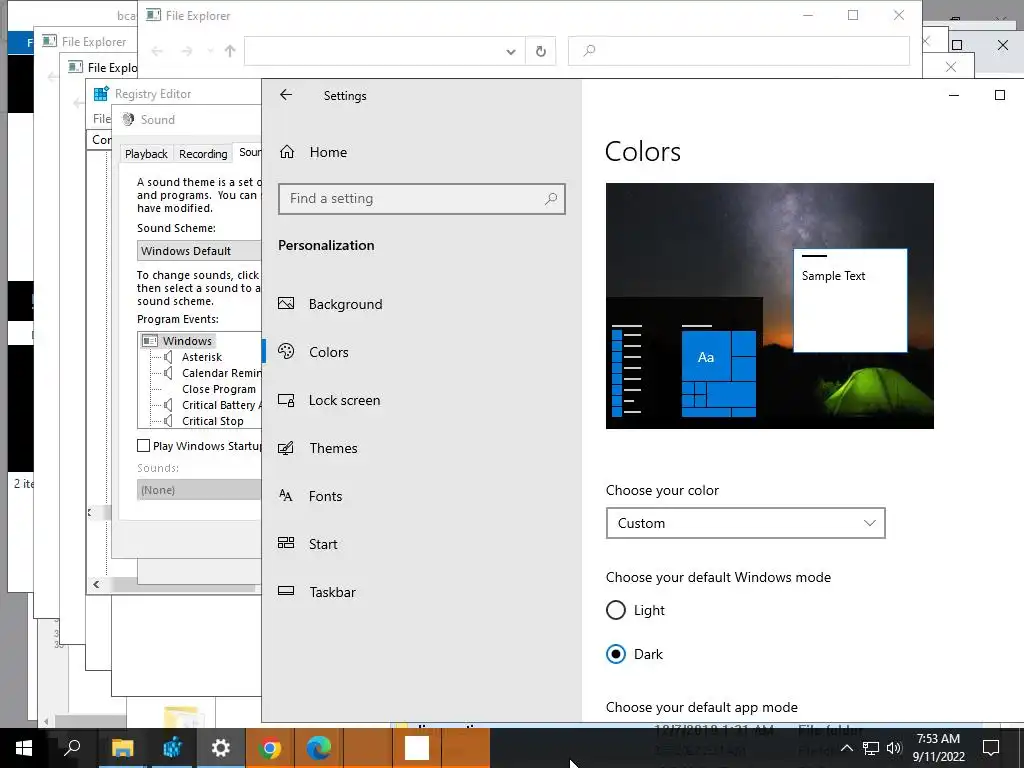Open the Action Center notifications
This screenshot has height=768, width=1024.
tap(991, 748)
